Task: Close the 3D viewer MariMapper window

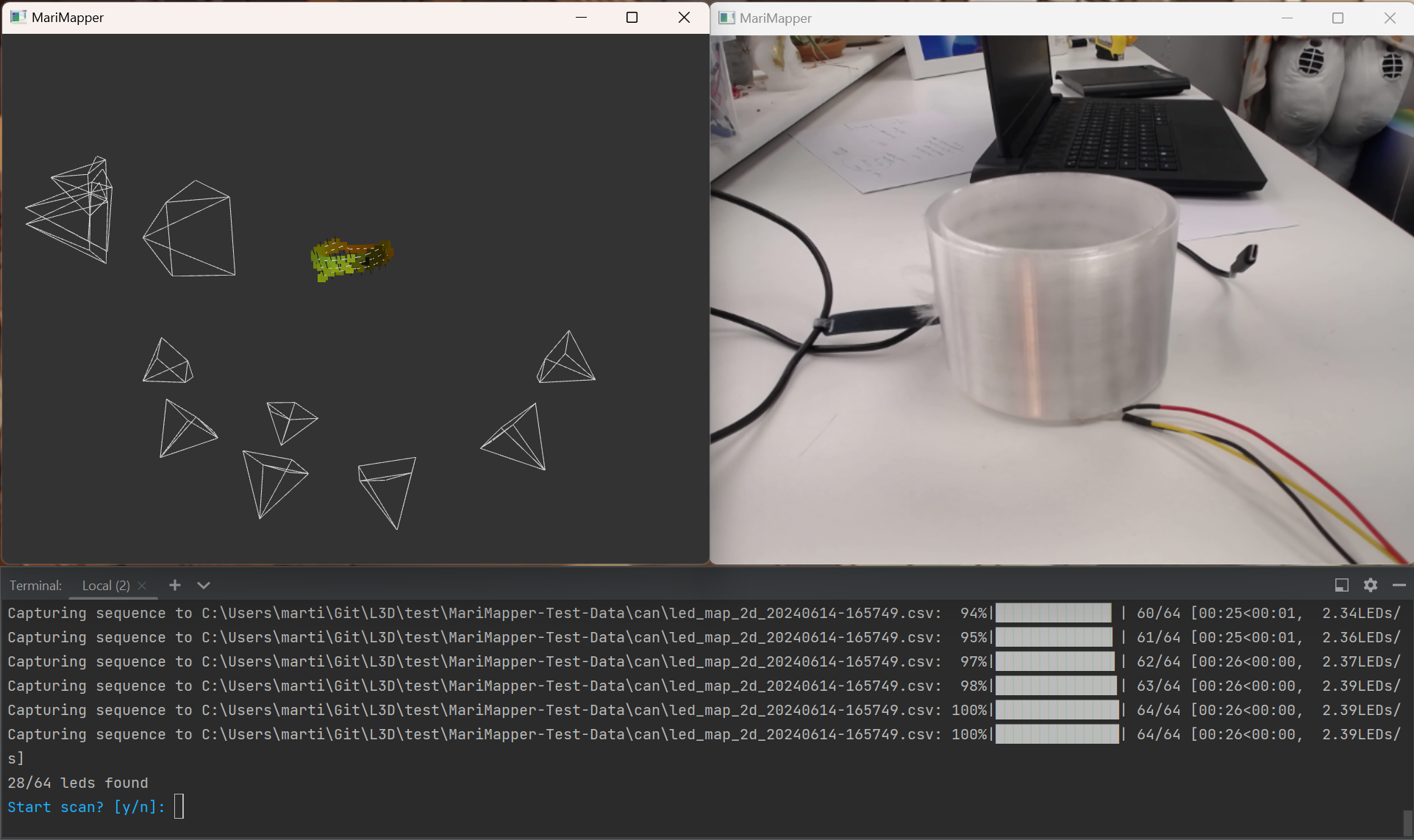Action: pyautogui.click(x=684, y=17)
